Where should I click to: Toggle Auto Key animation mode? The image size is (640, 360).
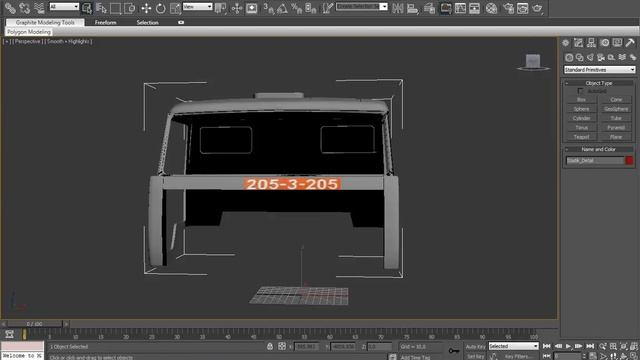475,347
